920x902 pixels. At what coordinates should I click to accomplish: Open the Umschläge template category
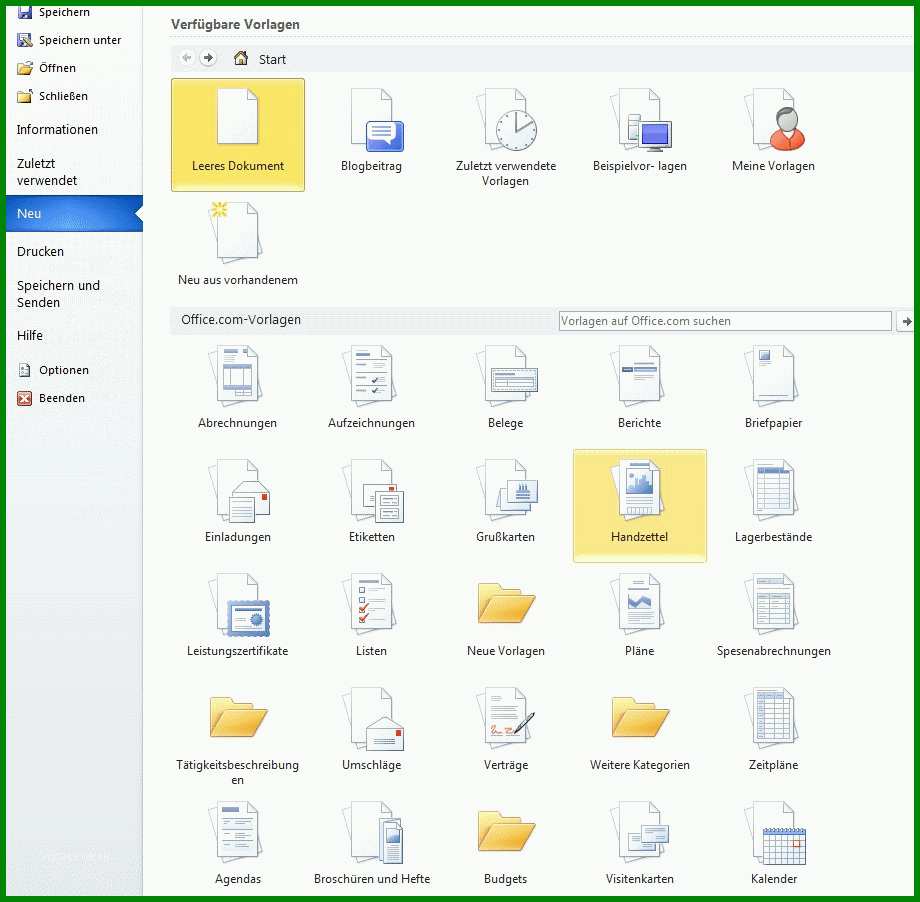pyautogui.click(x=371, y=731)
